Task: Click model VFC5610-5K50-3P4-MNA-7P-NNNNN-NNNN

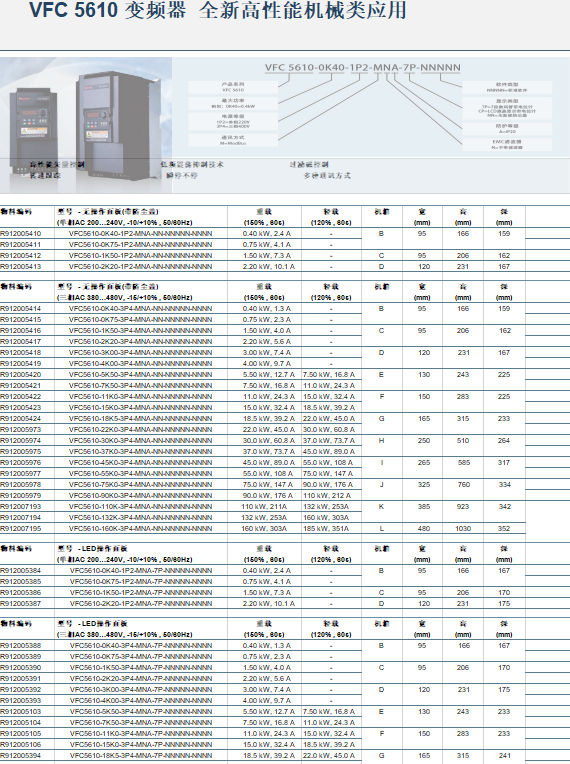Action: pyautogui.click(x=141, y=712)
